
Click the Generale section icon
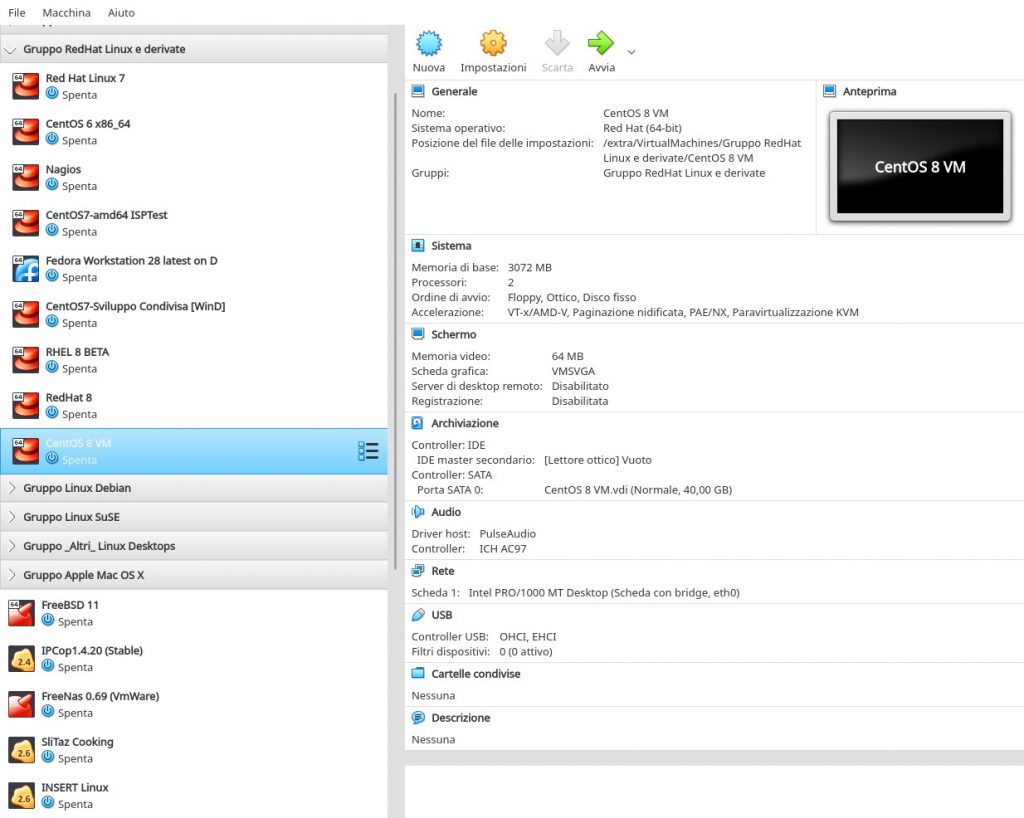pyautogui.click(x=418, y=91)
